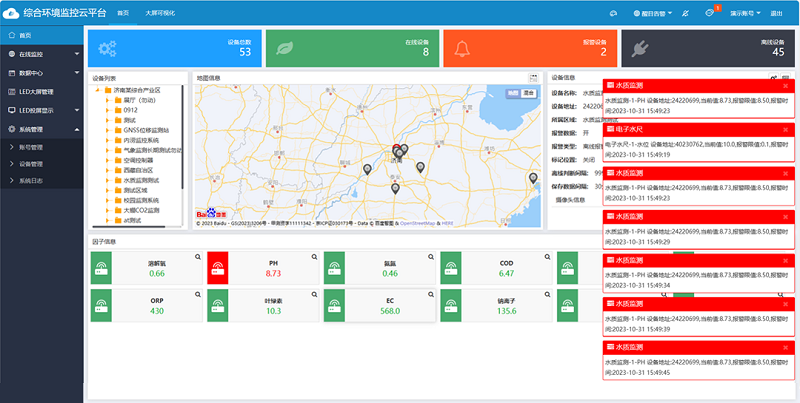Switch map to 地图 standard view

[513, 91]
